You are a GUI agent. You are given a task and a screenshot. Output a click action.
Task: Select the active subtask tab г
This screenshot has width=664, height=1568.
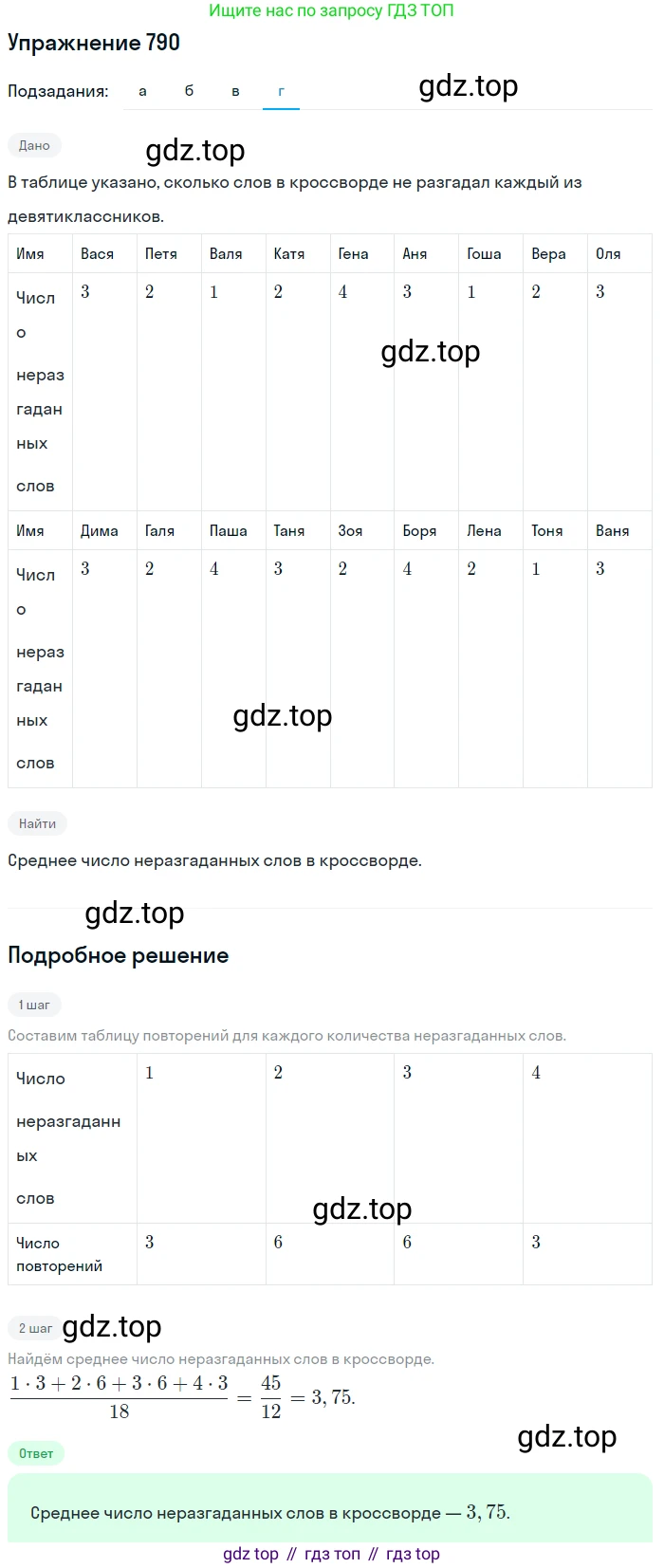(281, 91)
